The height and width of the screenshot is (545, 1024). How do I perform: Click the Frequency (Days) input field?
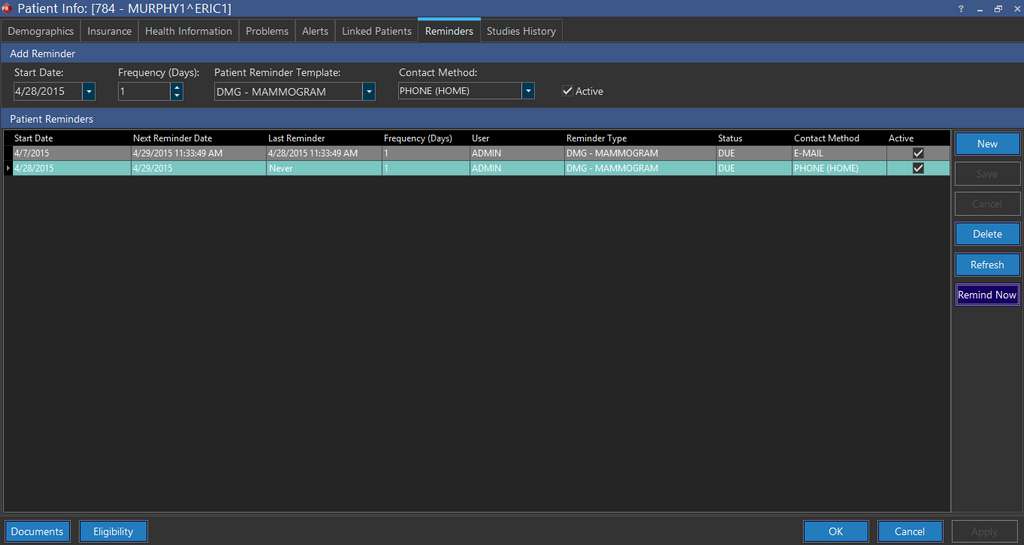tap(143, 91)
